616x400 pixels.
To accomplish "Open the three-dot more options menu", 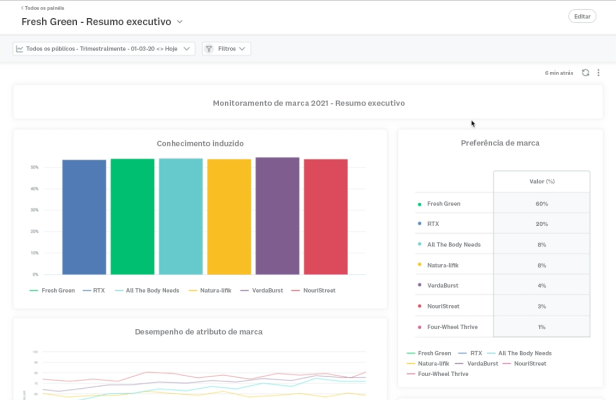I will (598, 73).
